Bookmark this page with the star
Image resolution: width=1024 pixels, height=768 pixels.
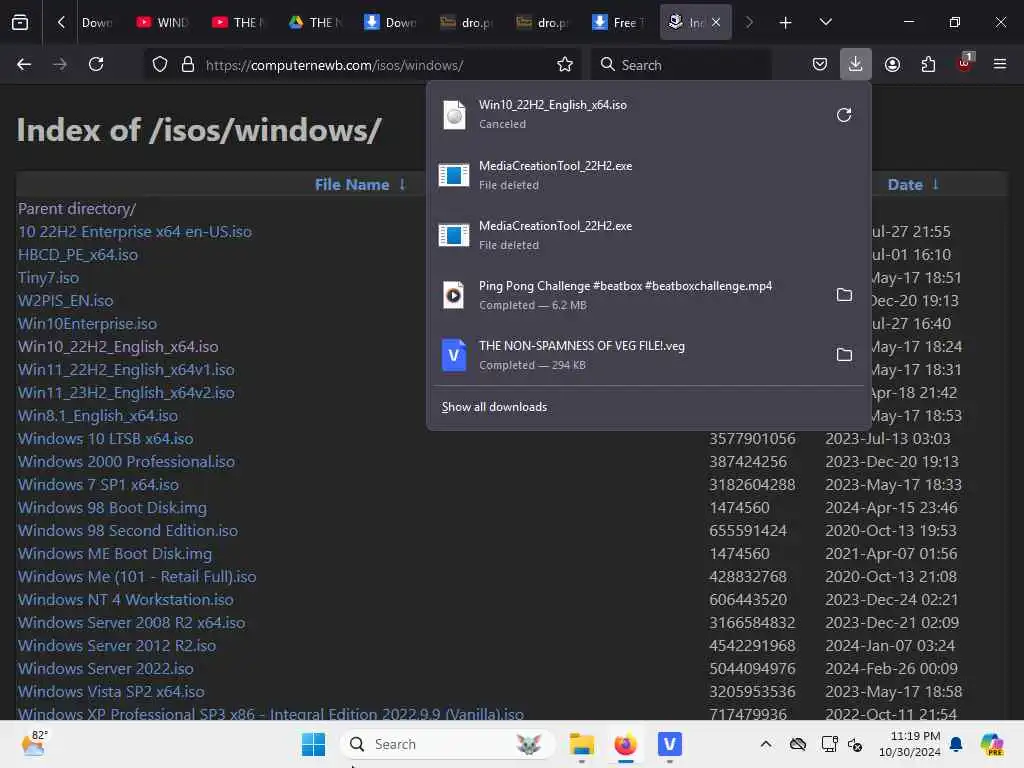coord(565,65)
